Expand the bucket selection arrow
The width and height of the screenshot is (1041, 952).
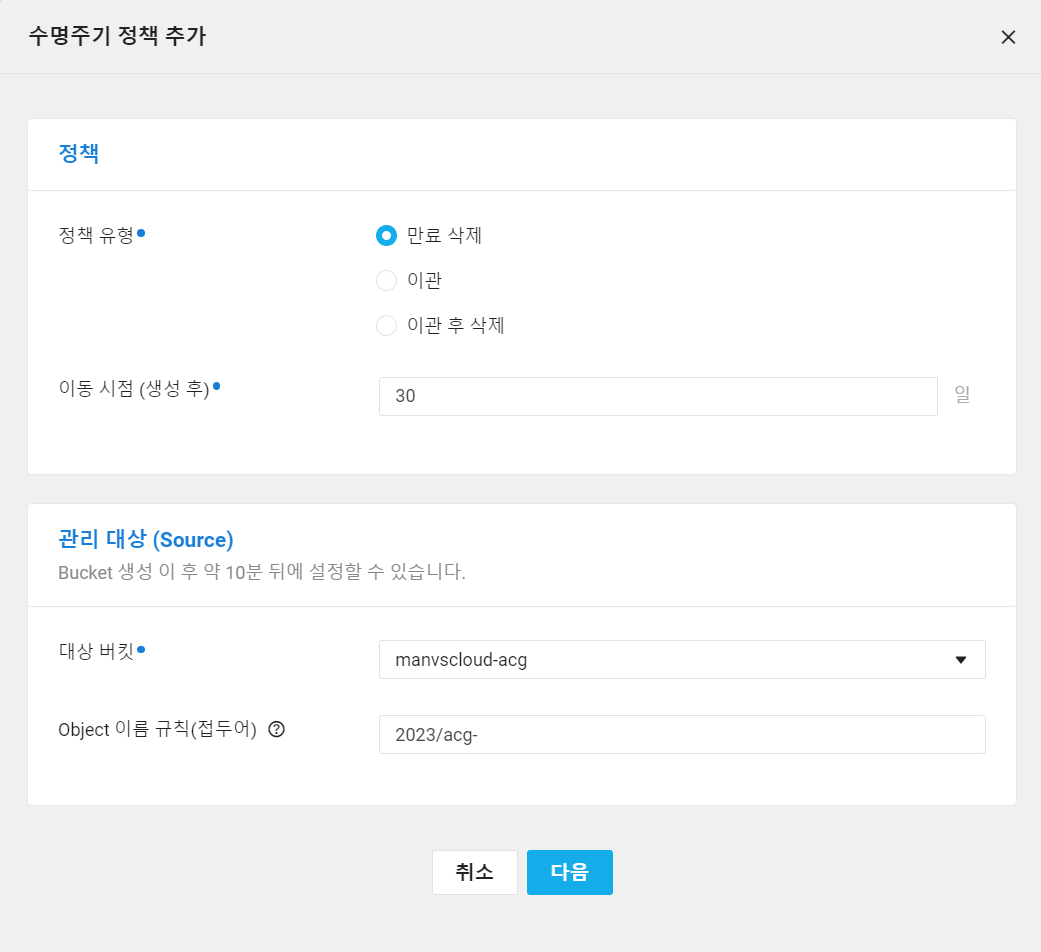click(x=960, y=659)
